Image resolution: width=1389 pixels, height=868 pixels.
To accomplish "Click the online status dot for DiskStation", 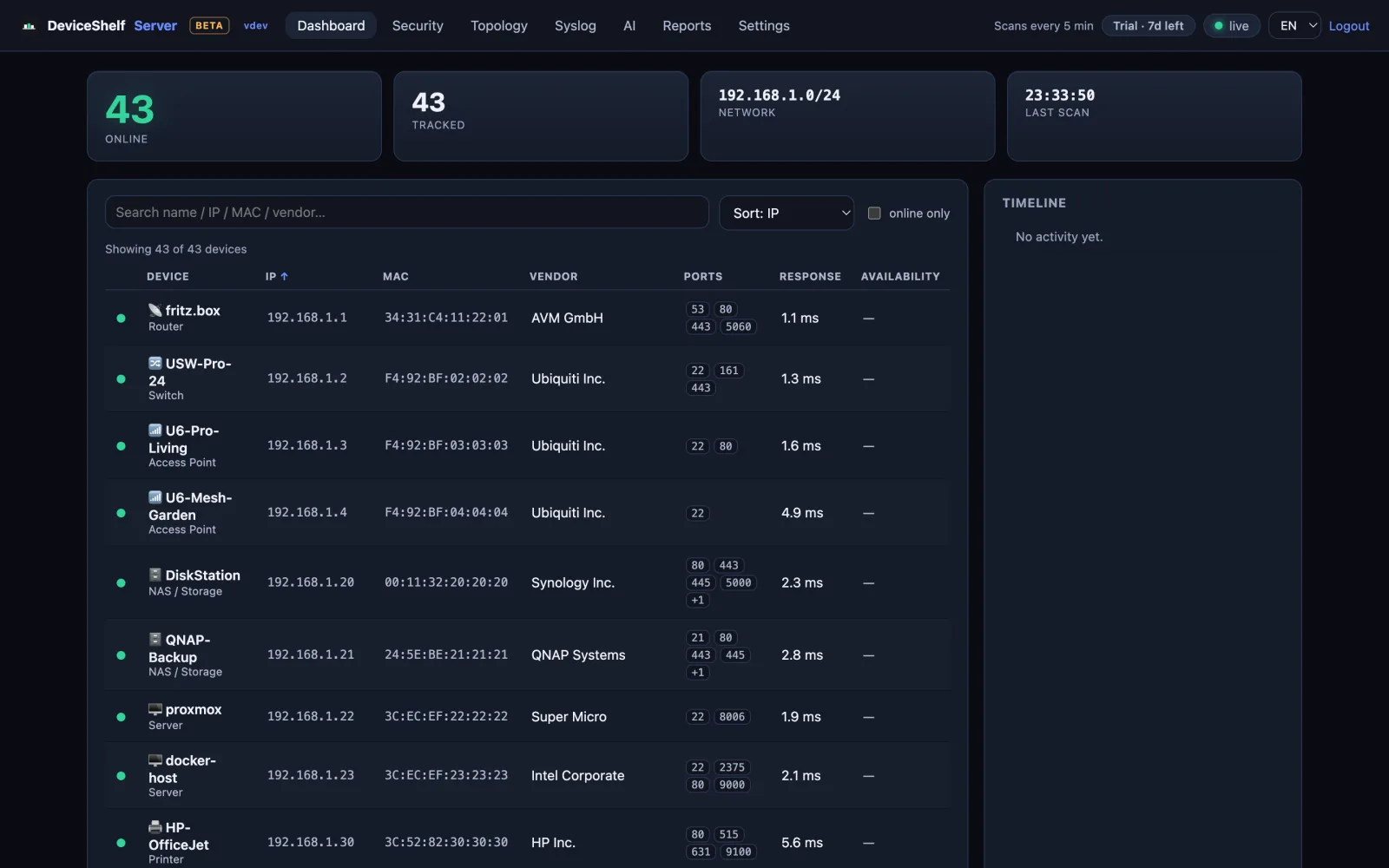I will click(122, 583).
